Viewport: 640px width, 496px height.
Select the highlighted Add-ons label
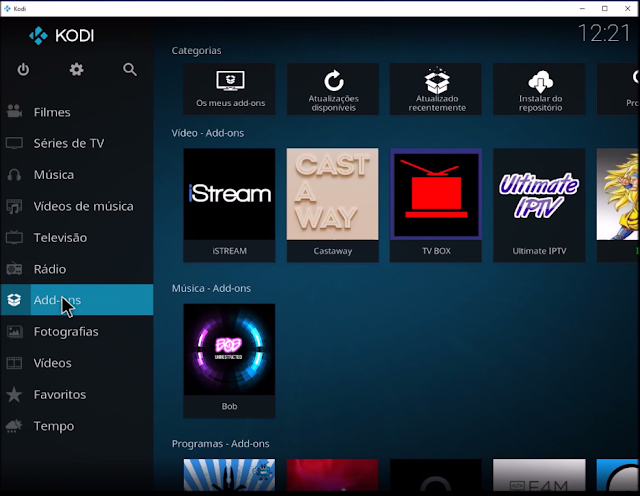point(57,300)
